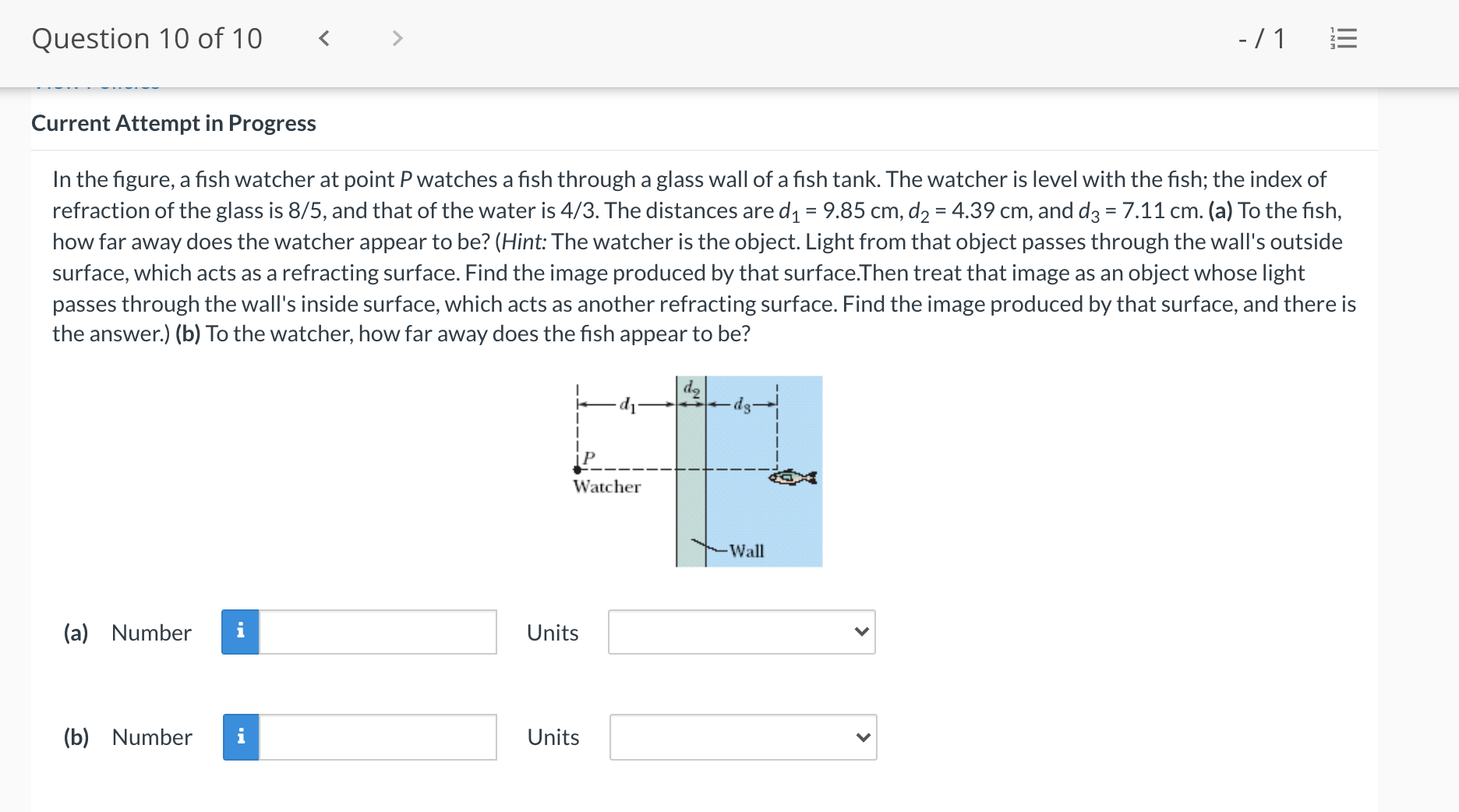Click the Question 10 of 10 heading
1459x812 pixels.
147,38
